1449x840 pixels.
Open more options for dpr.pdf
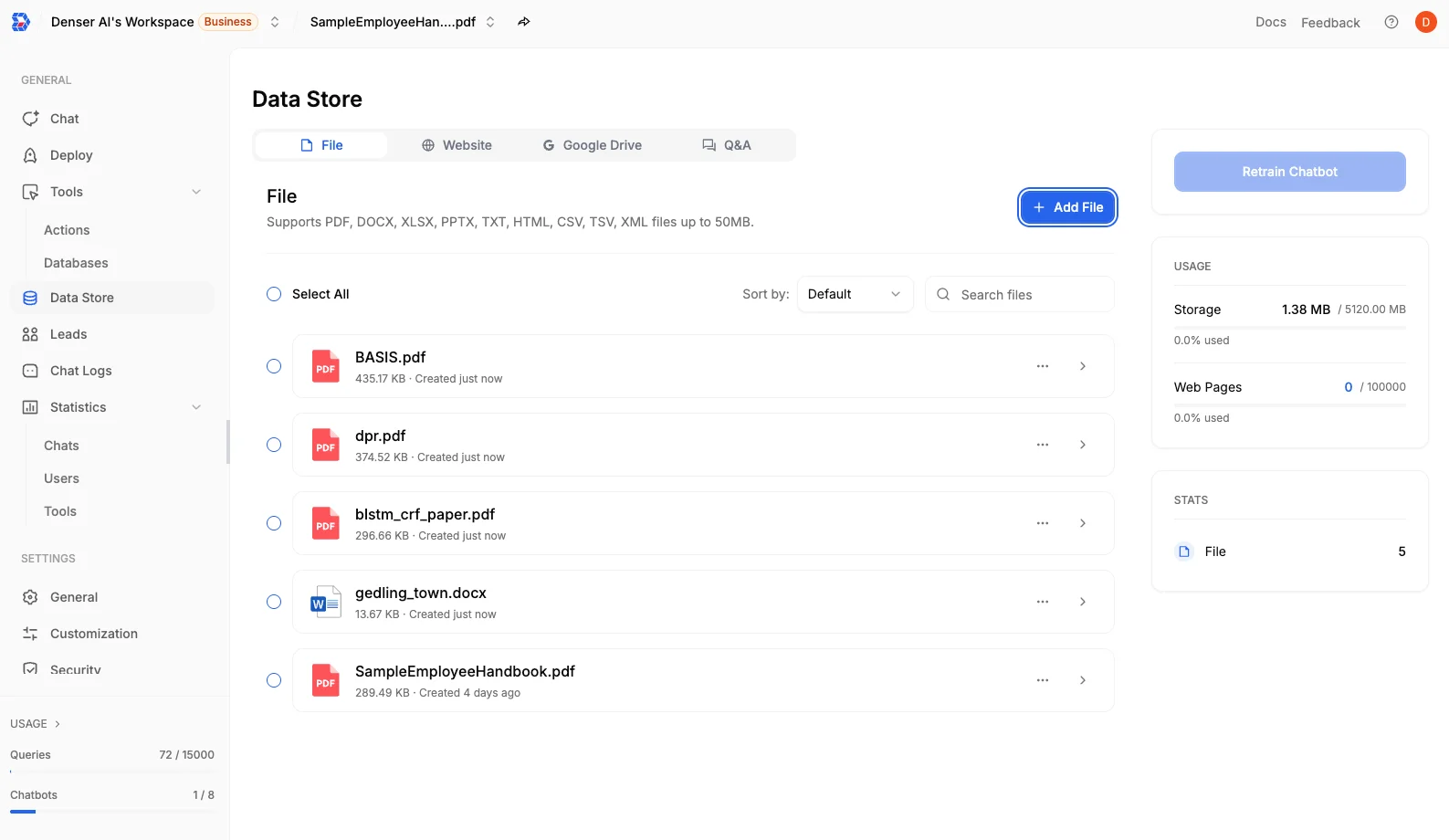coord(1043,445)
